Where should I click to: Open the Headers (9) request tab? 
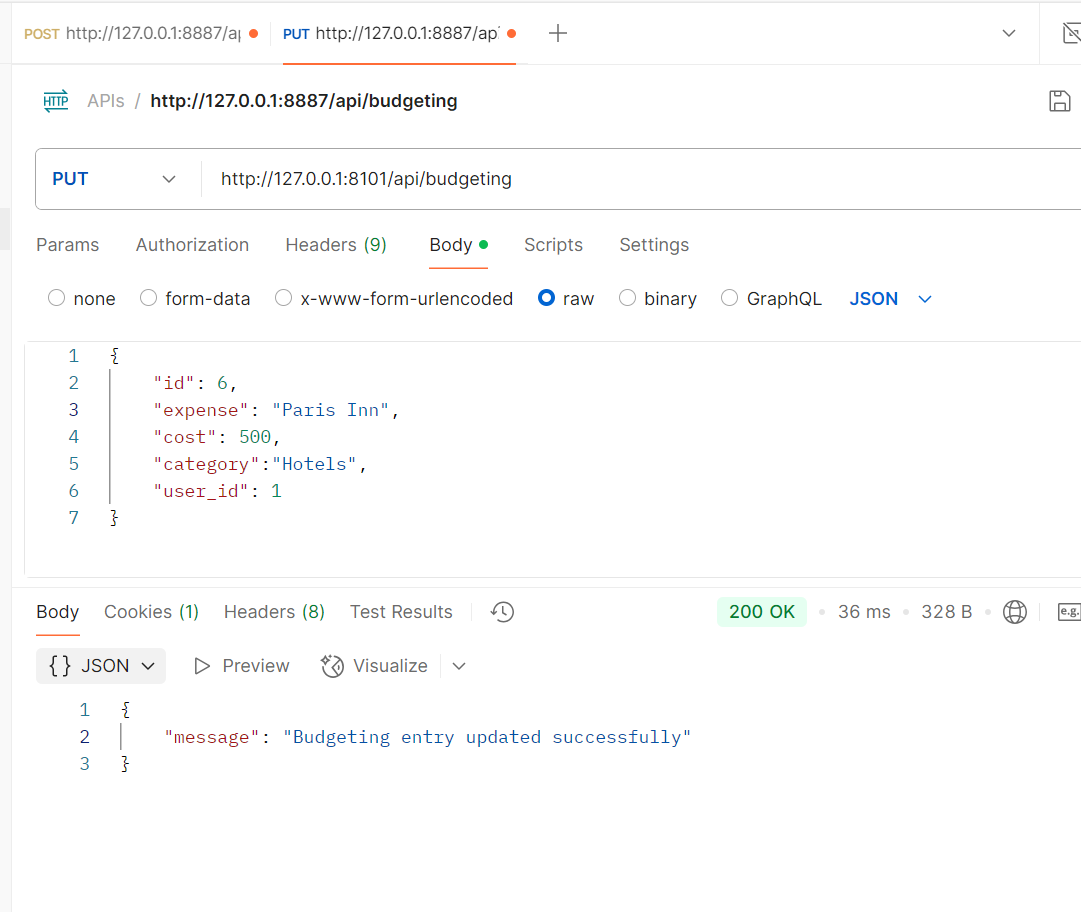(x=336, y=245)
